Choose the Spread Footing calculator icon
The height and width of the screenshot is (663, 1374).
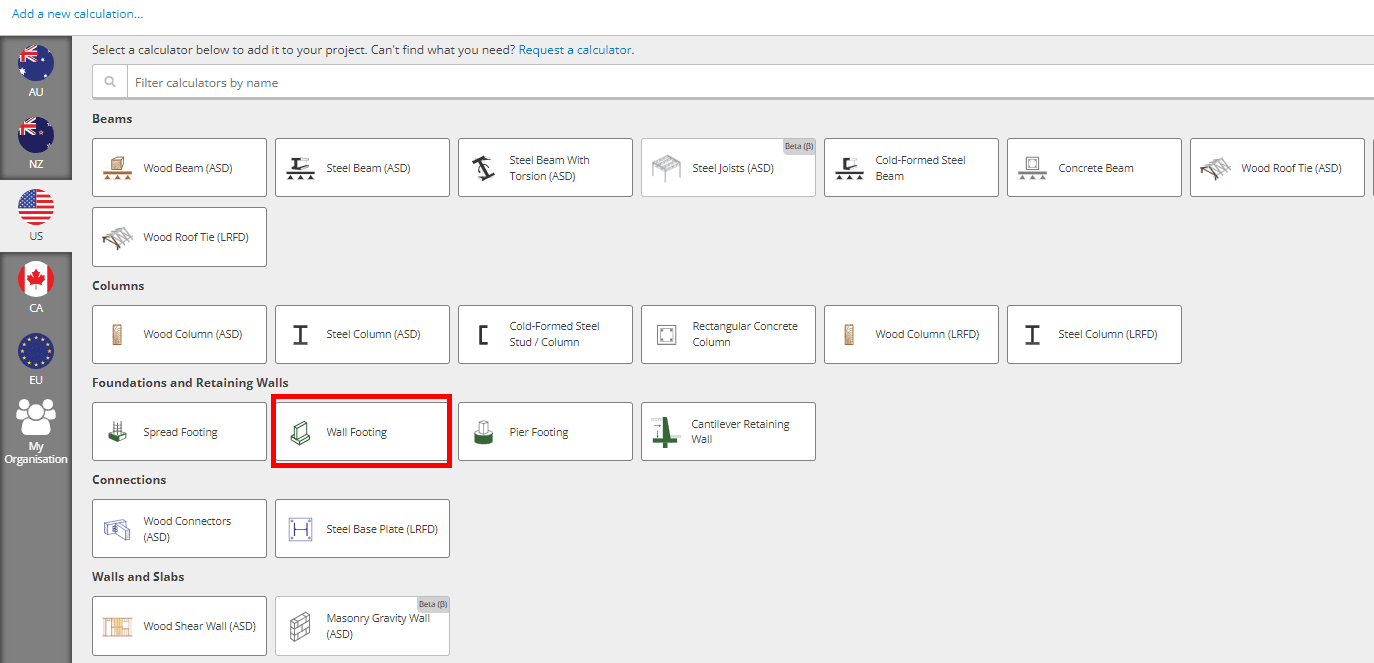tap(118, 432)
